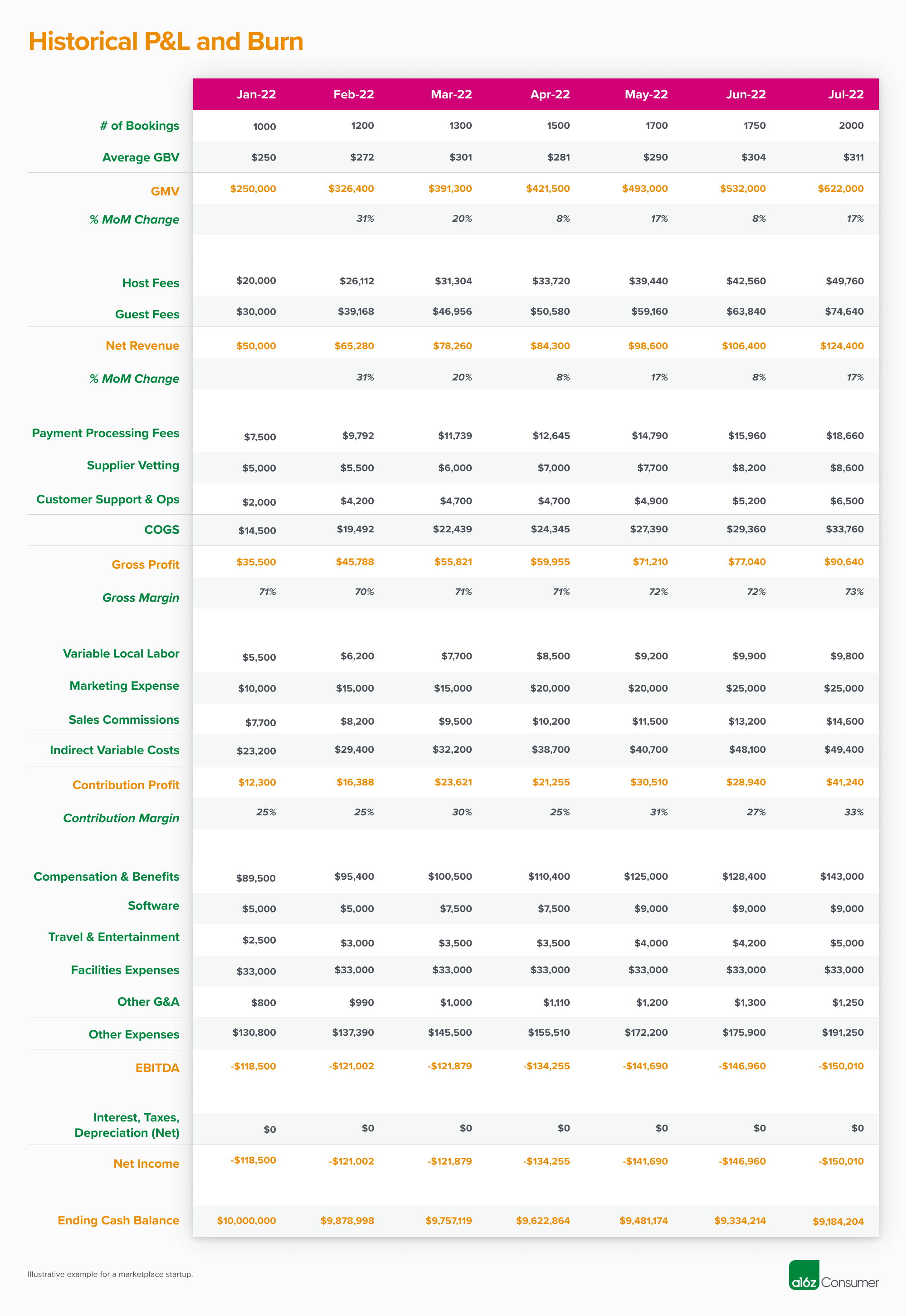Image resolution: width=907 pixels, height=1316 pixels.
Task: Click the $9,900 Variable Local Labor cell
Action: pos(749,656)
